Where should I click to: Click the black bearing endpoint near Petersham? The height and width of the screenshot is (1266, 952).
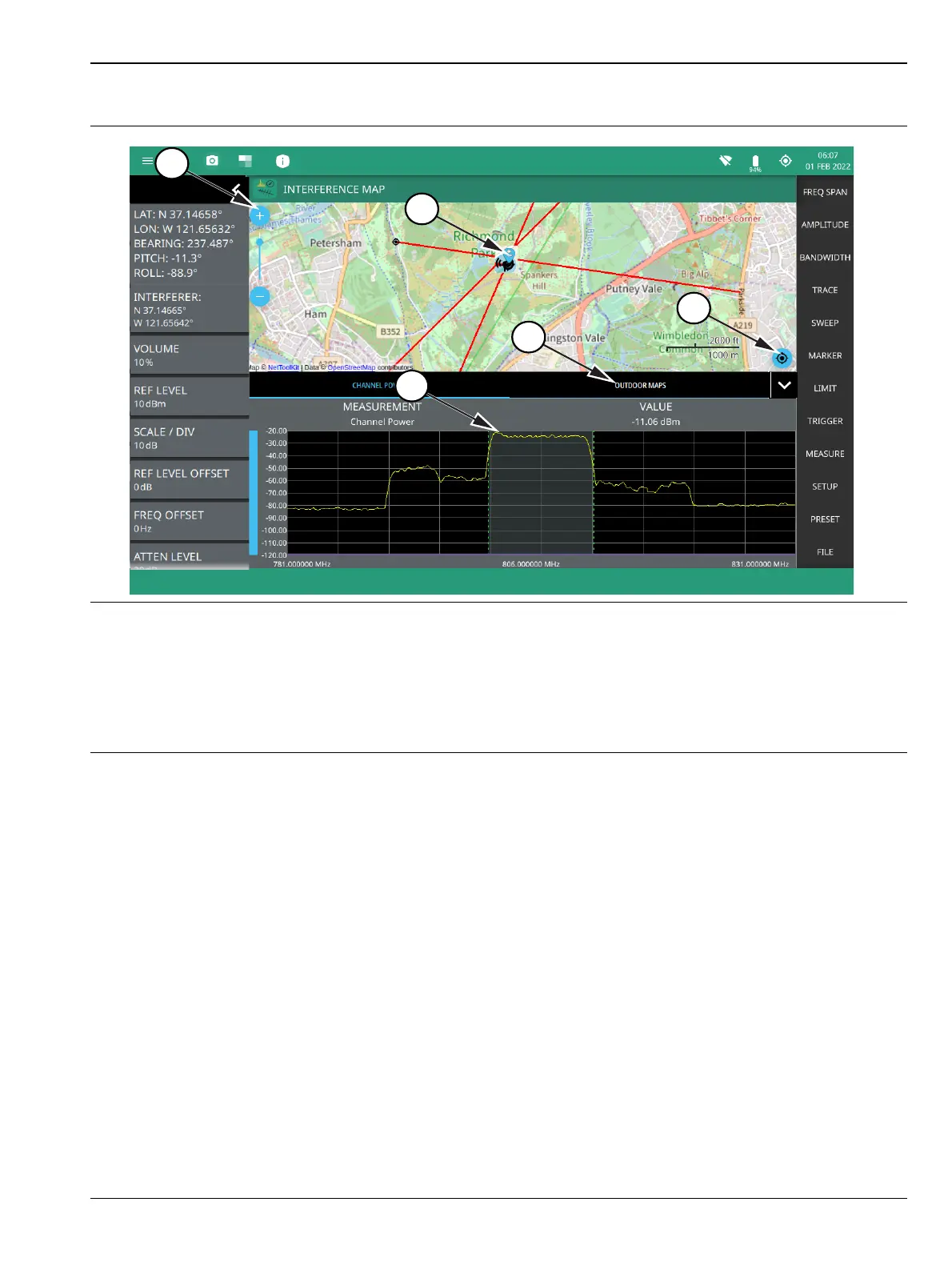[396, 241]
